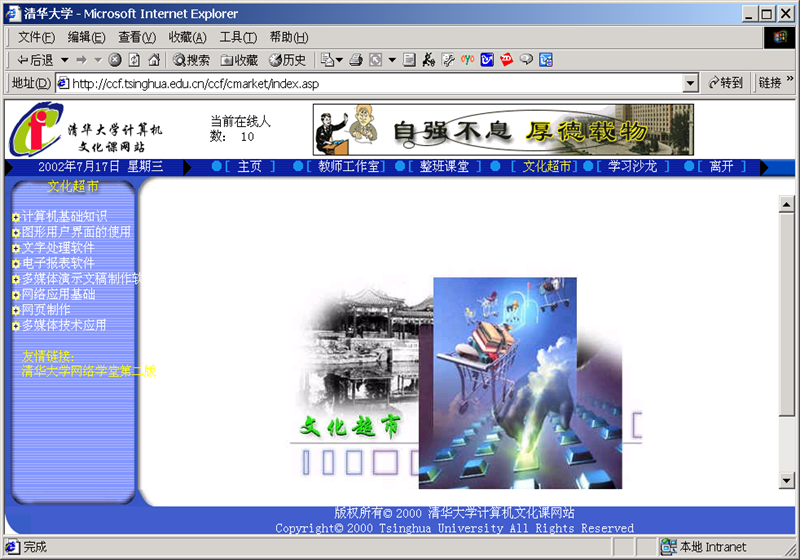Open the dropdown arrow beside the full-size icon

[392, 60]
